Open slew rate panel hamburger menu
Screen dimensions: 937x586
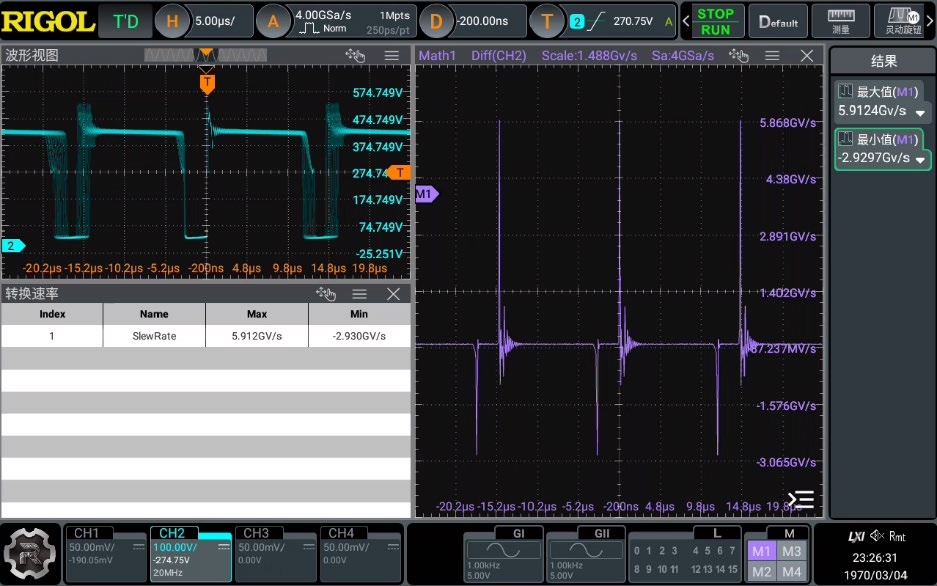(x=359, y=294)
